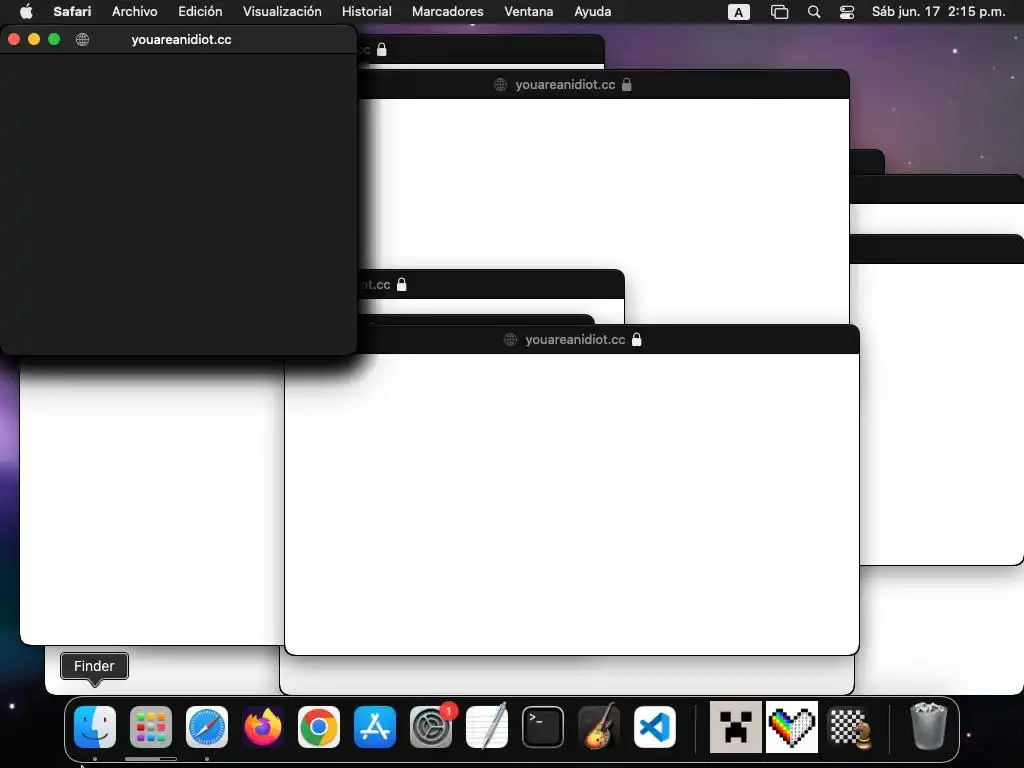
Task: Click the date and time in menu bar
Action: click(938, 11)
